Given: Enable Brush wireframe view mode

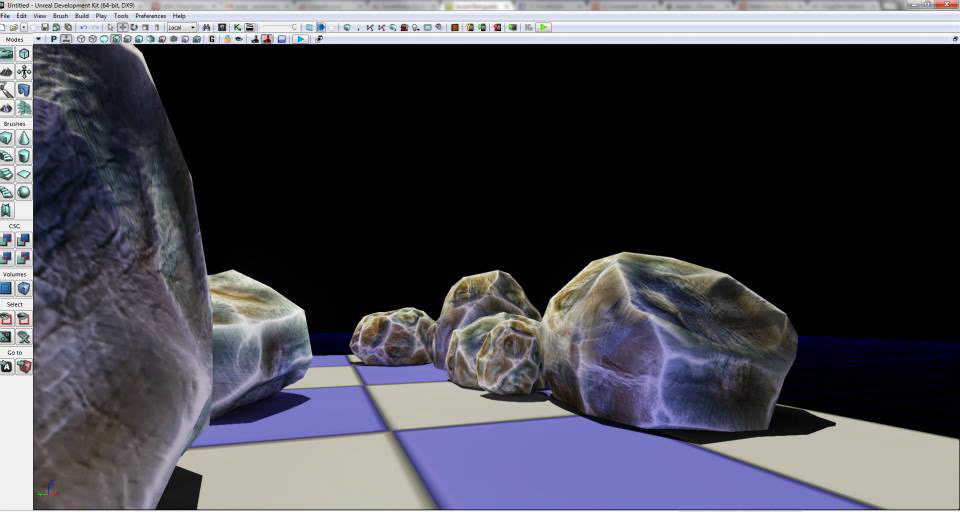Looking at the screenshot, I should tap(81, 39).
